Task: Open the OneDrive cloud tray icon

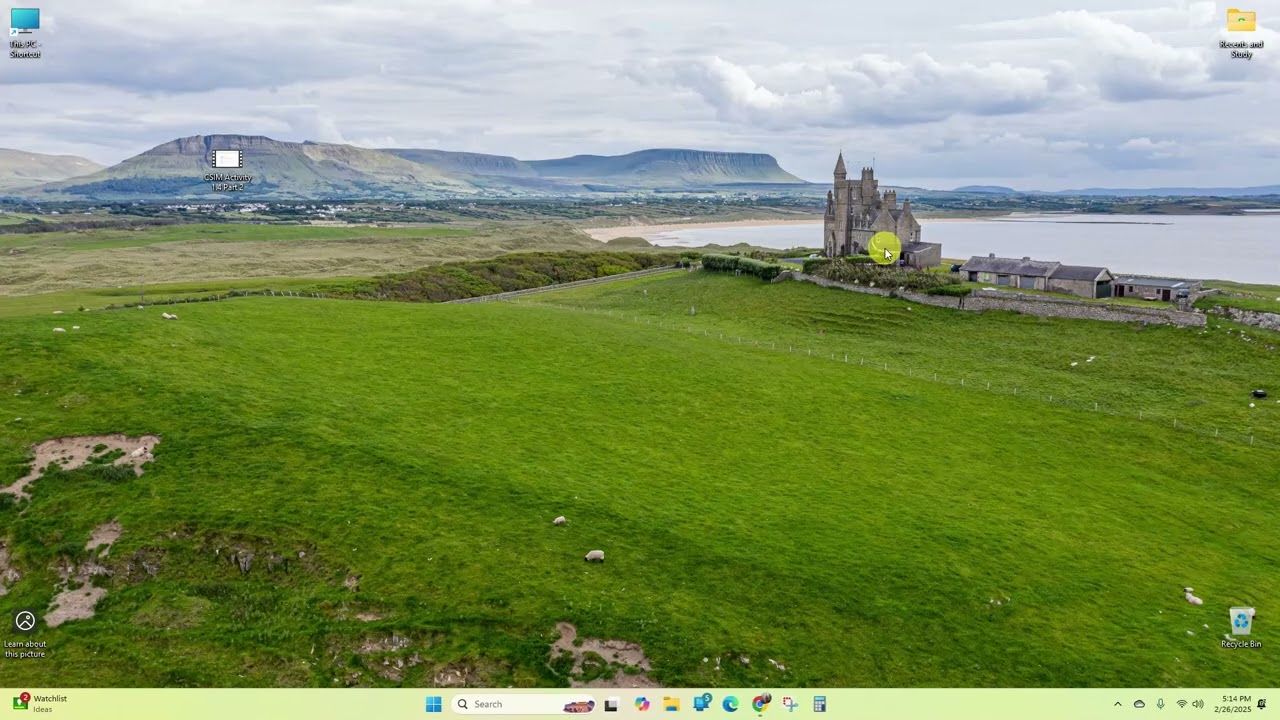Action: 1139,704
